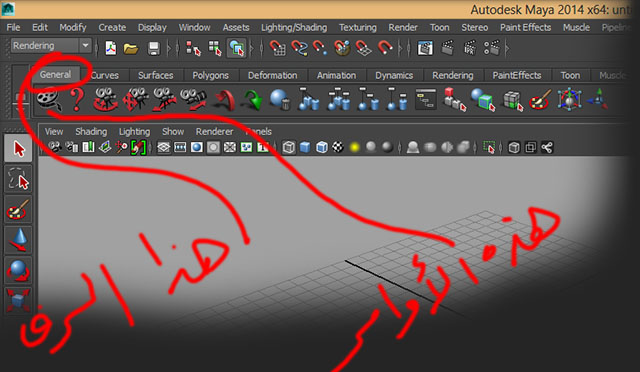Switch to the Polygons shelf tab
The height and width of the screenshot is (372, 640).
[210, 76]
